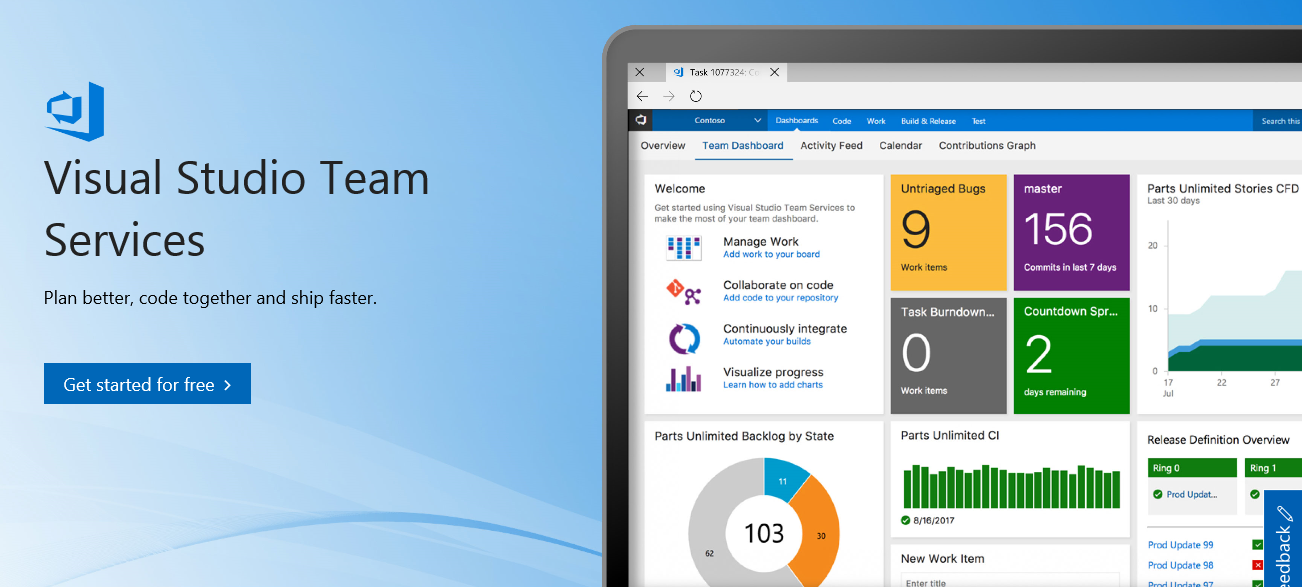1302x587 pixels.
Task: Click the browser forward arrow
Action: click(x=669, y=96)
